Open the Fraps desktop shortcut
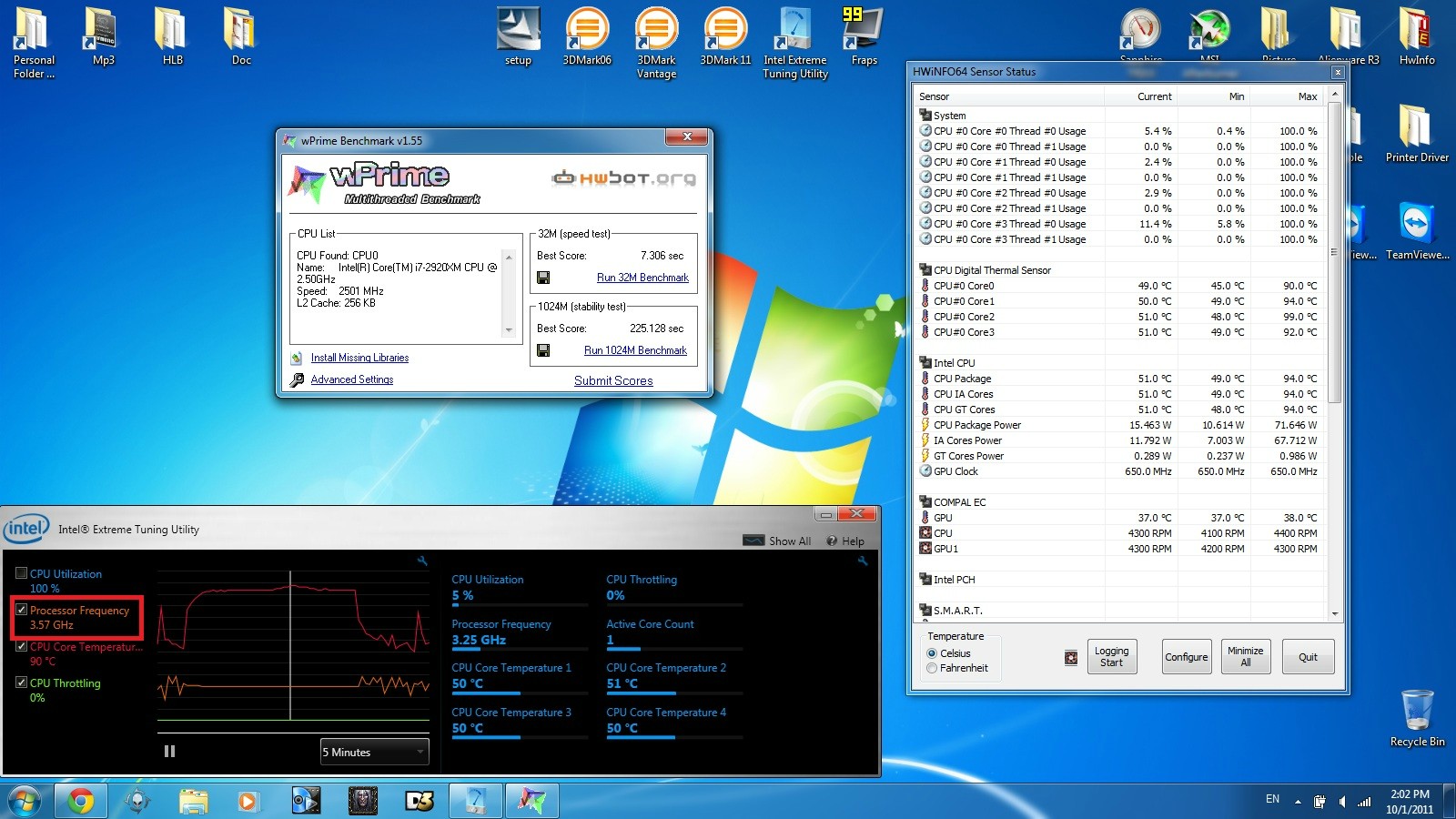Screen dimensions: 1456x819 pyautogui.click(x=864, y=36)
